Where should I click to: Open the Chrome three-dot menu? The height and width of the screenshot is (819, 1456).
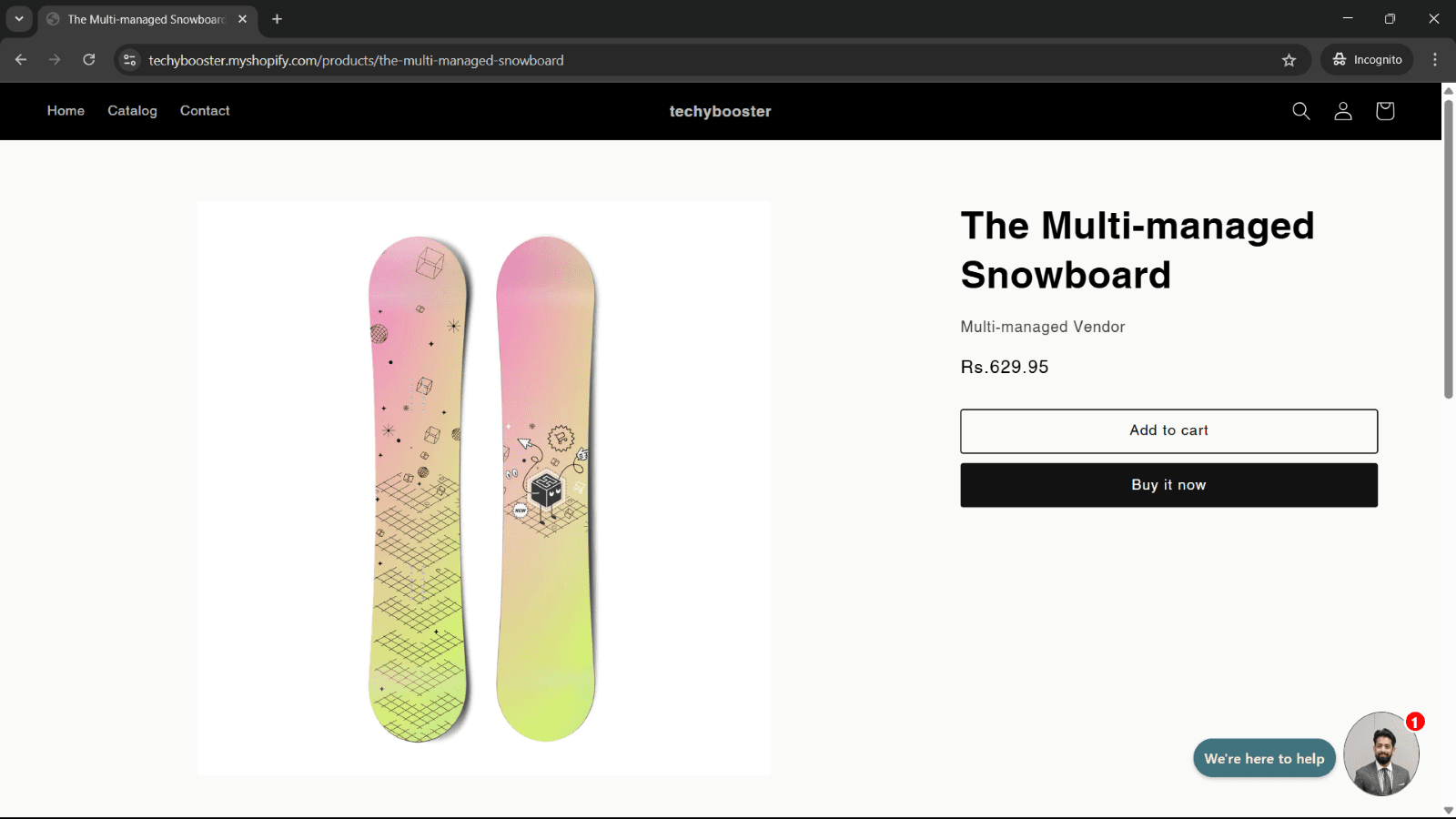[x=1435, y=60]
